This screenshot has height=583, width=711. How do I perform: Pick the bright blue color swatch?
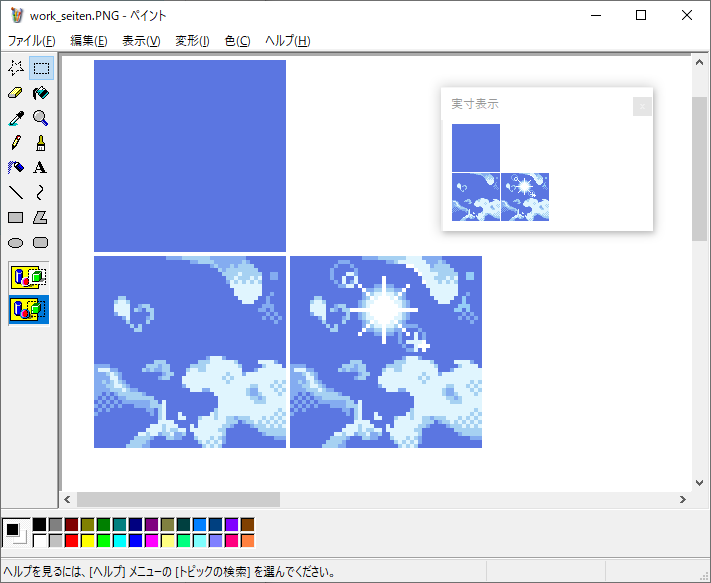136,540
